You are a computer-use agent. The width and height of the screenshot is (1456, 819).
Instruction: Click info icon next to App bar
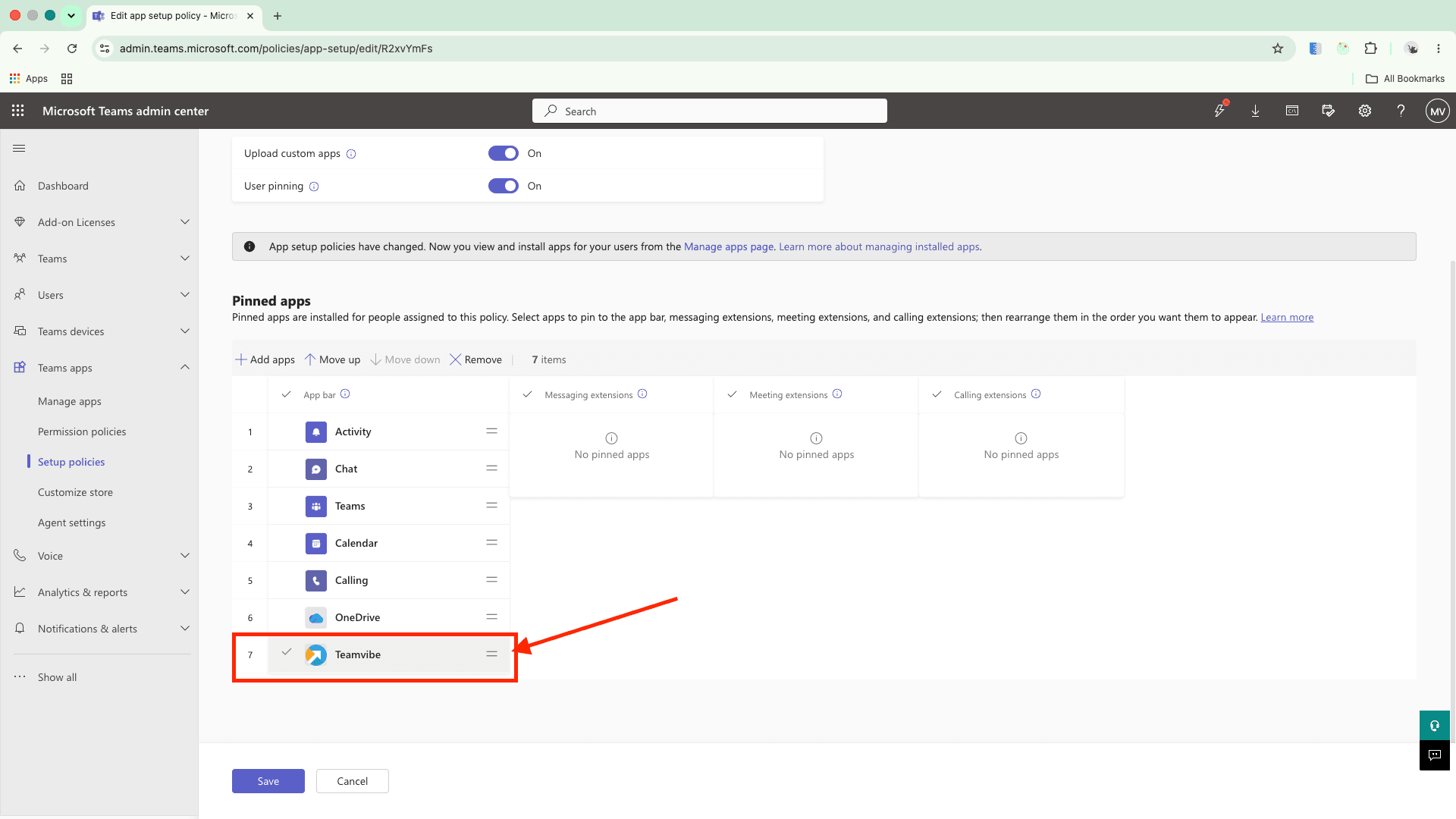pyautogui.click(x=345, y=394)
